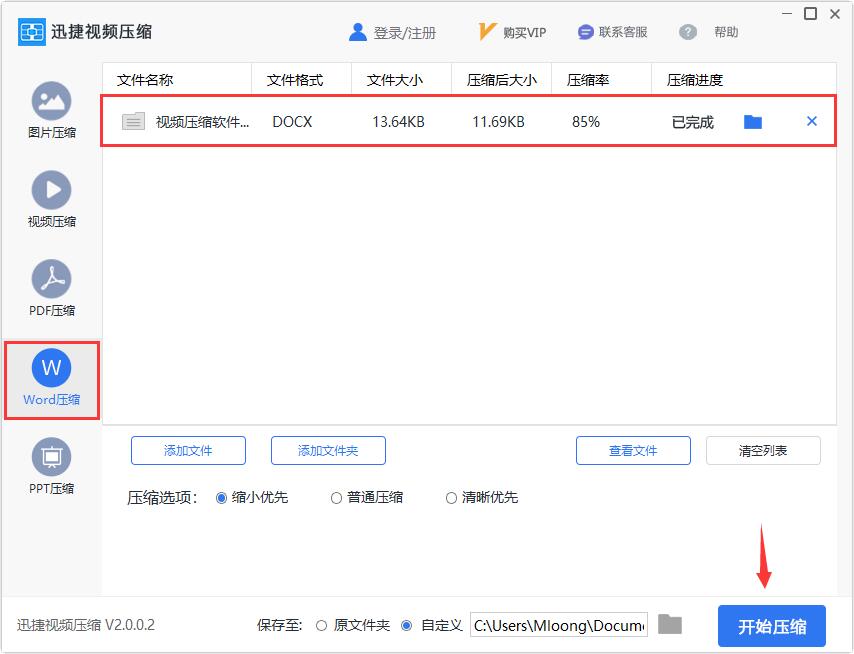The height and width of the screenshot is (654, 854).
Task: Click the VIP purchase icon
Action: click(486, 32)
